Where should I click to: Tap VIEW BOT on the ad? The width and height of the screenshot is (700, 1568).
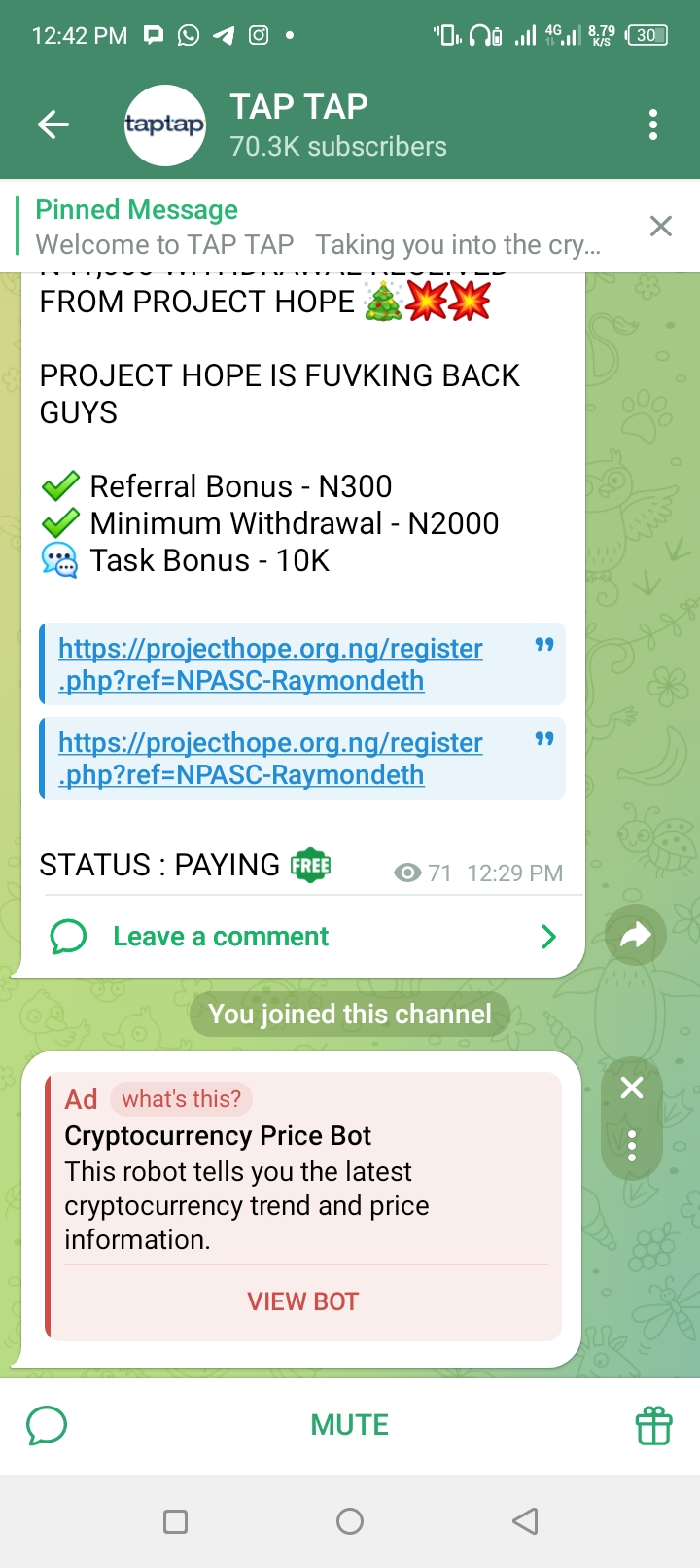[303, 1301]
